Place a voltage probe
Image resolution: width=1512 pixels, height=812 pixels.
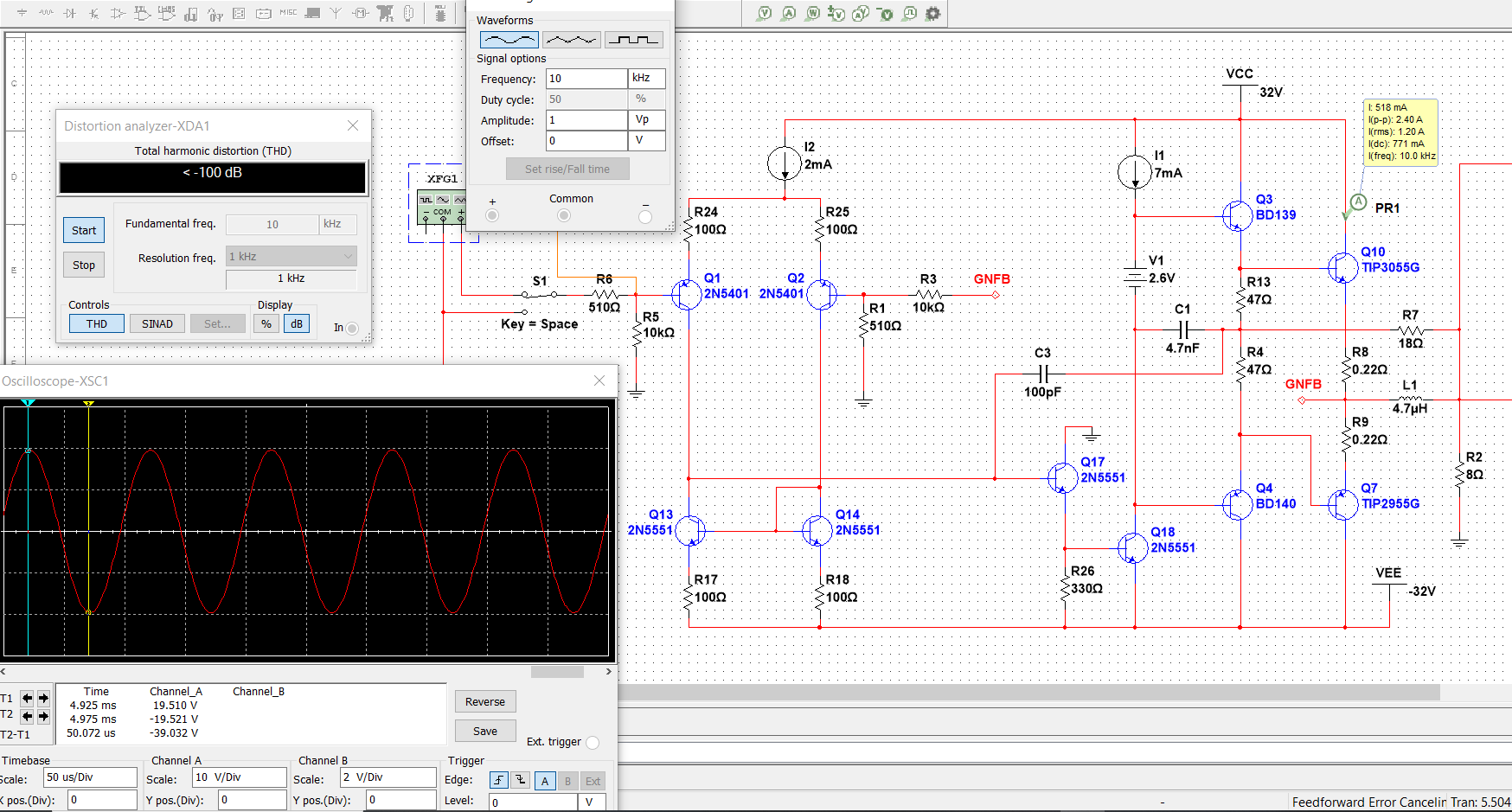pos(765,13)
